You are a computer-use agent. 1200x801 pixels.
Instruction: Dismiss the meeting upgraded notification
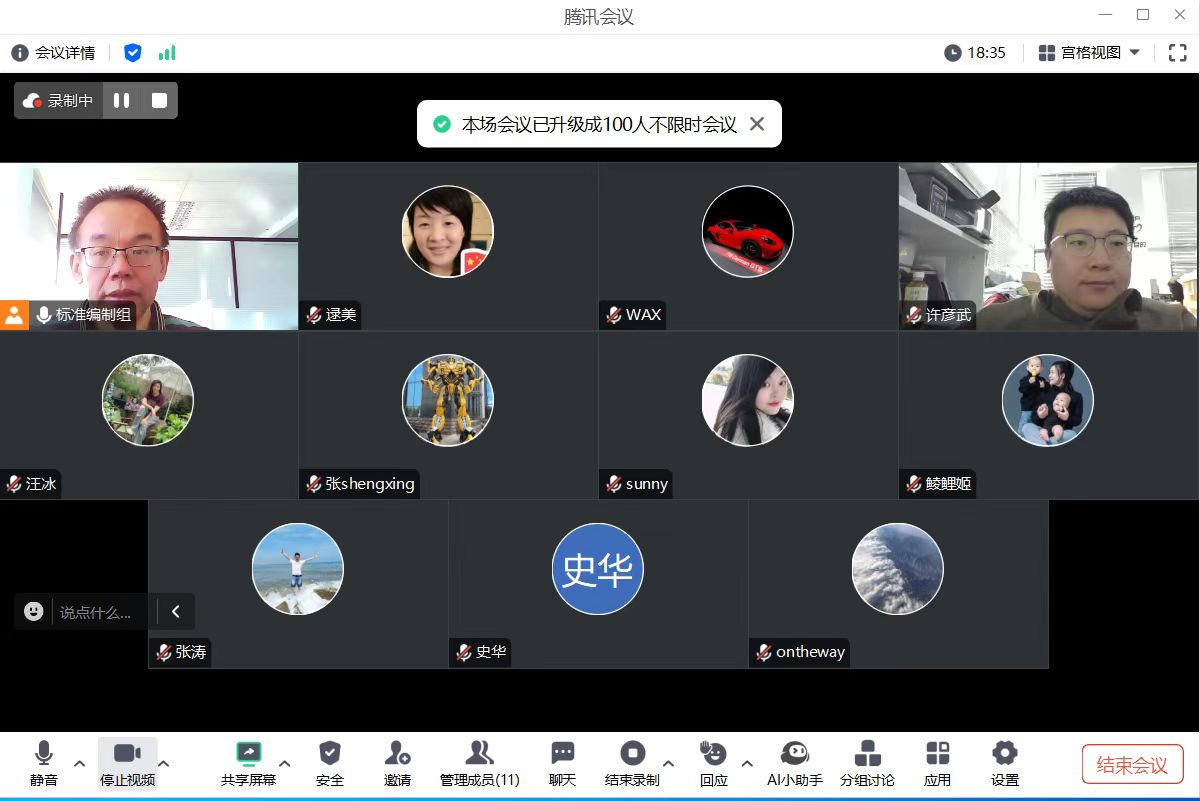tap(757, 124)
